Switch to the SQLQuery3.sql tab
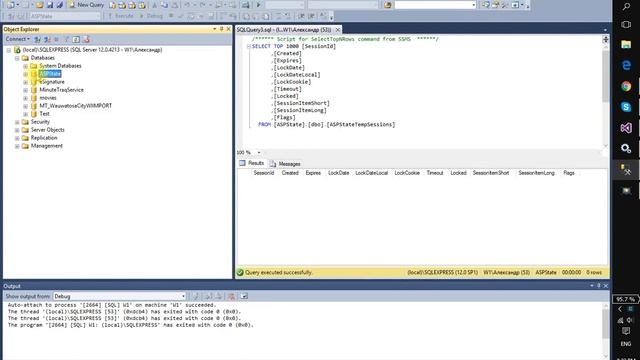Screen dimensions: 640x360 pos(284,30)
